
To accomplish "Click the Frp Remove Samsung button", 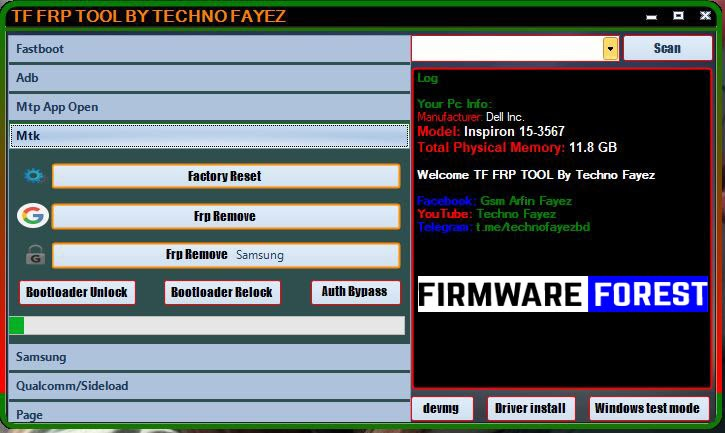I will 226,255.
